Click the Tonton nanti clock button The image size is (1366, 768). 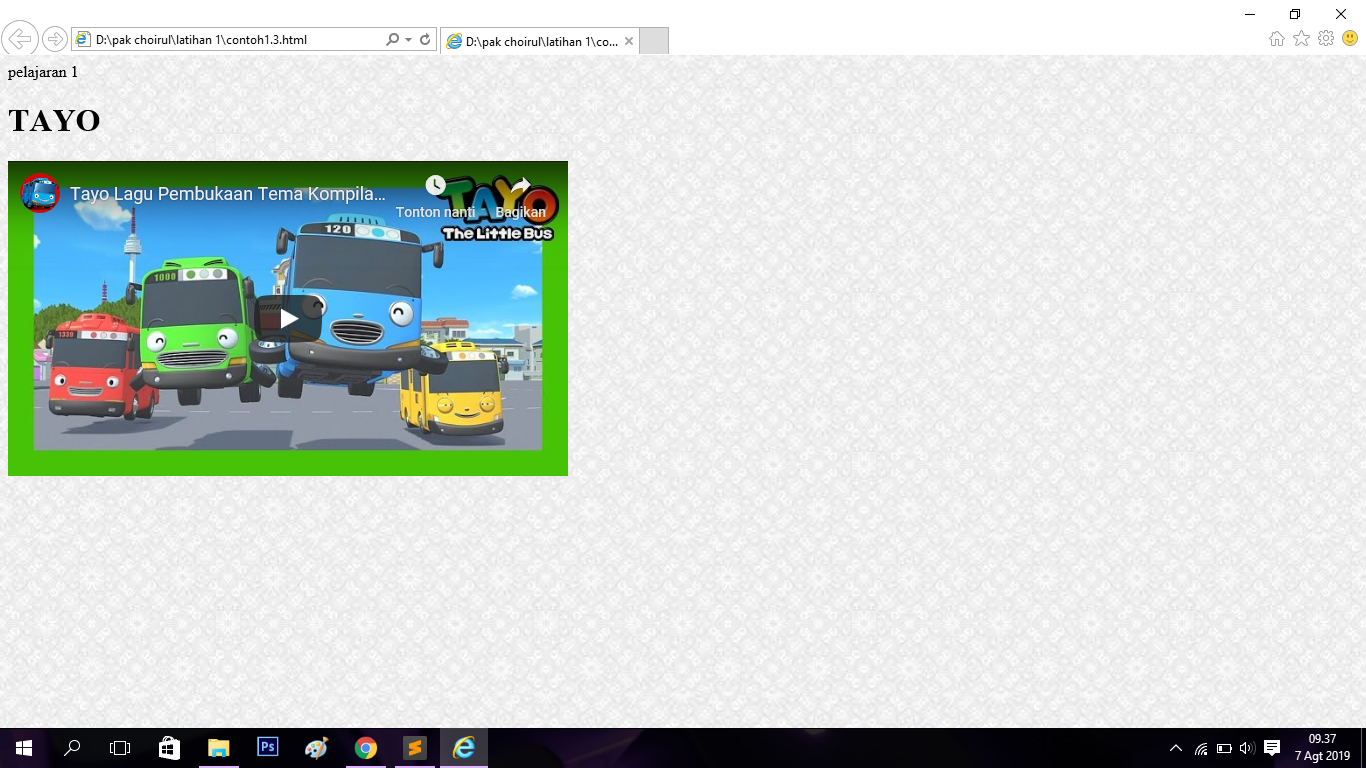tap(435, 186)
